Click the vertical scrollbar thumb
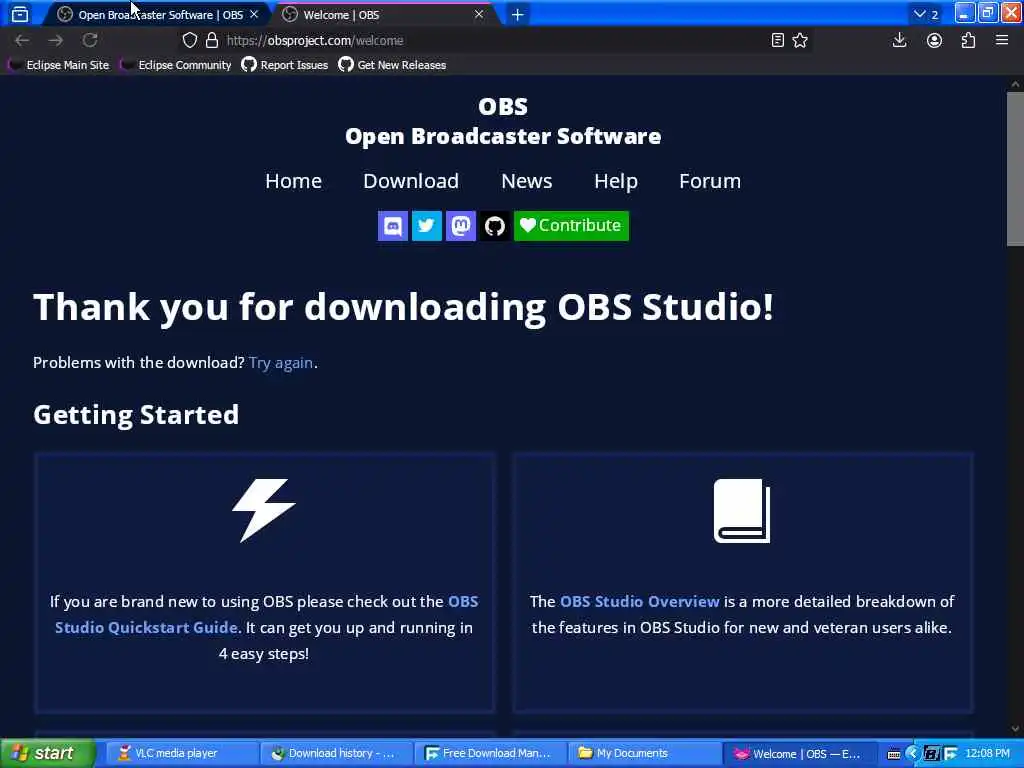The width and height of the screenshot is (1024, 768). click(1015, 169)
